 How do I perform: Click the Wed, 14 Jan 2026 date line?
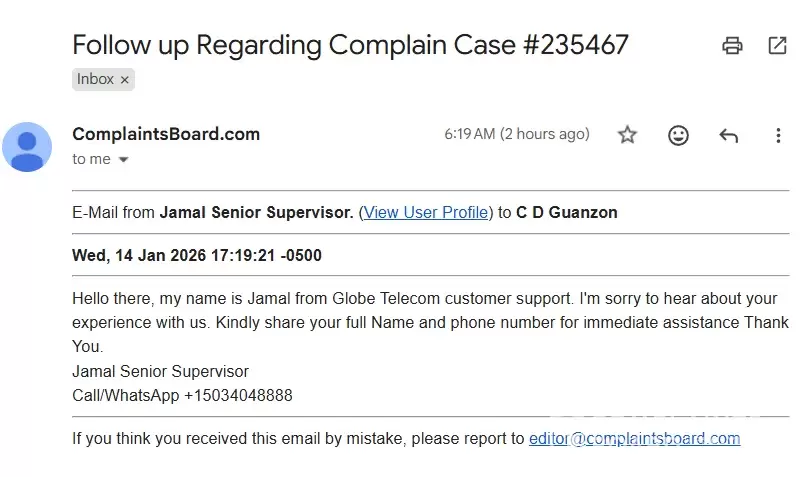pyautogui.click(x=197, y=255)
